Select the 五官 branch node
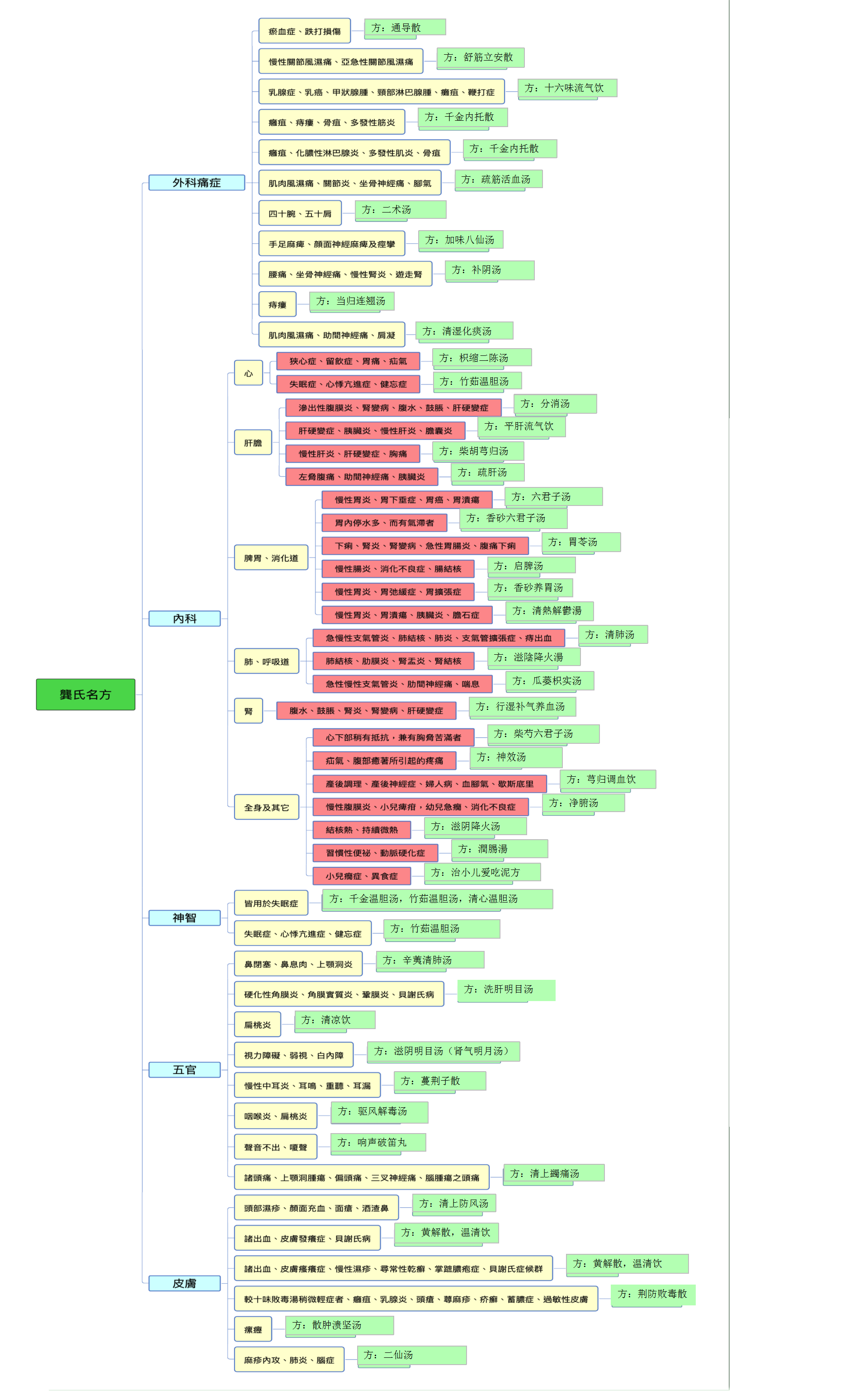This screenshot has width=868, height=1394. coord(184,1070)
